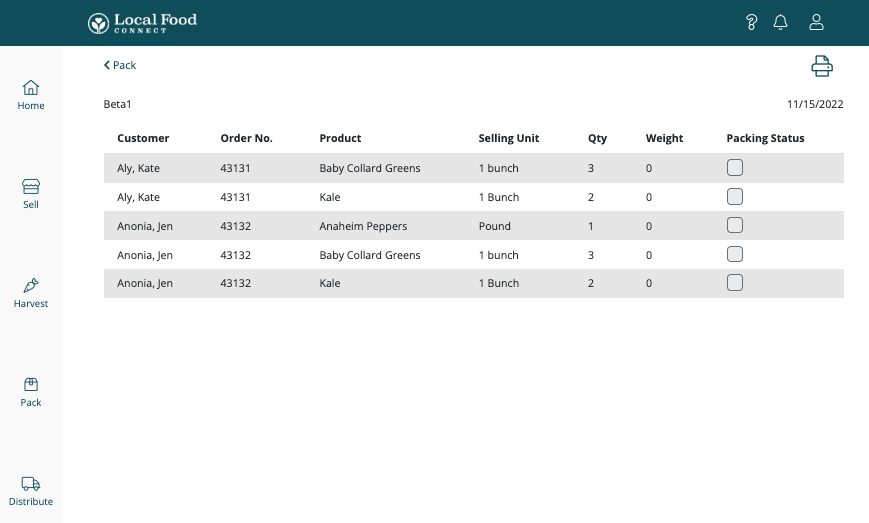Click the Packing Status column header
869x523 pixels.
point(765,138)
